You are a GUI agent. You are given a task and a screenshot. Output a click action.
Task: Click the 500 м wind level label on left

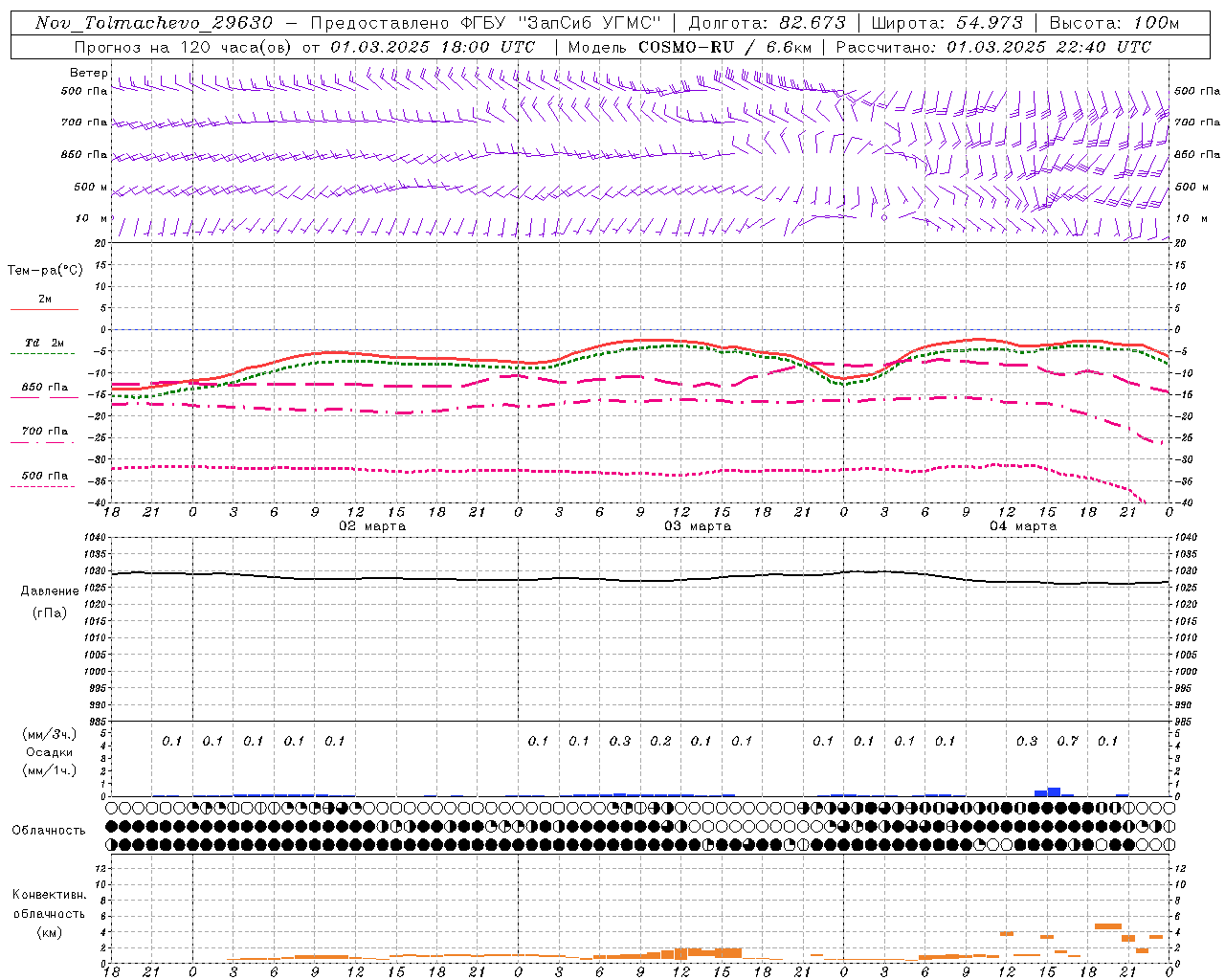91,187
